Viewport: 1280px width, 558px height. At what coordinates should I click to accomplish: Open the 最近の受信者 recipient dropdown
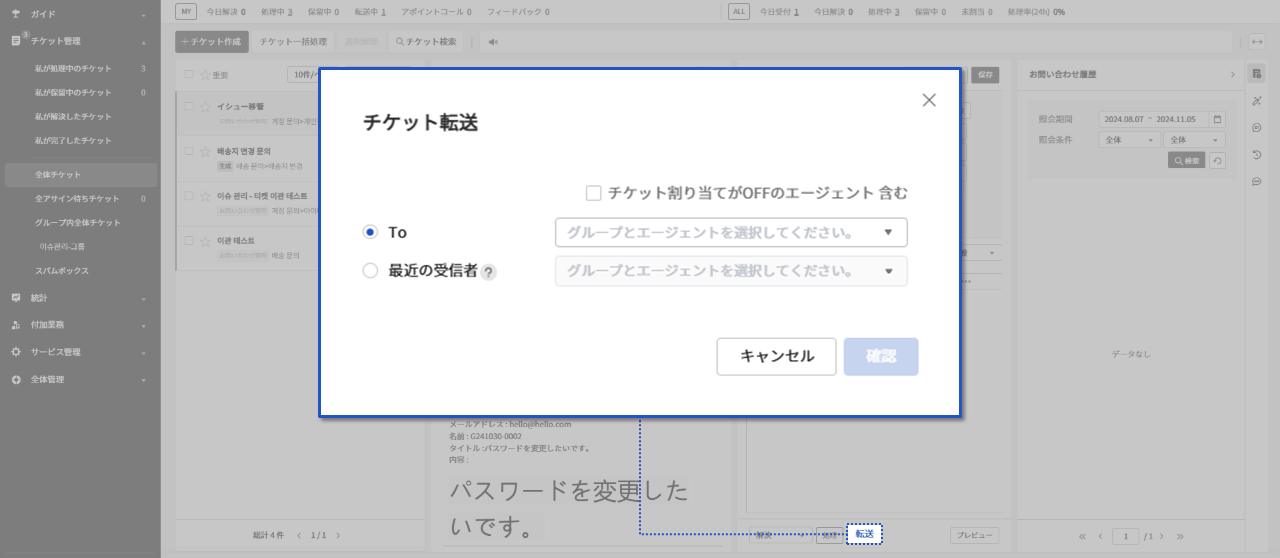click(731, 271)
